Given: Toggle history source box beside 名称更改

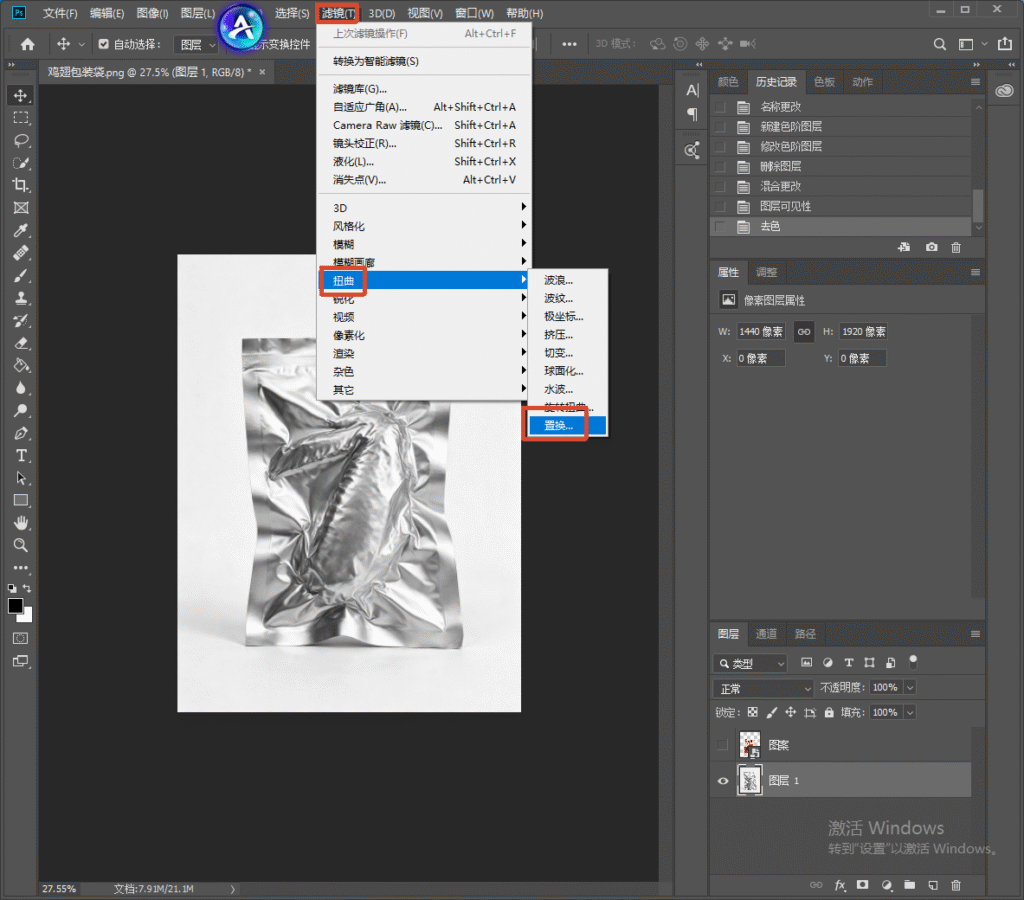Looking at the screenshot, I should pyautogui.click(x=720, y=107).
